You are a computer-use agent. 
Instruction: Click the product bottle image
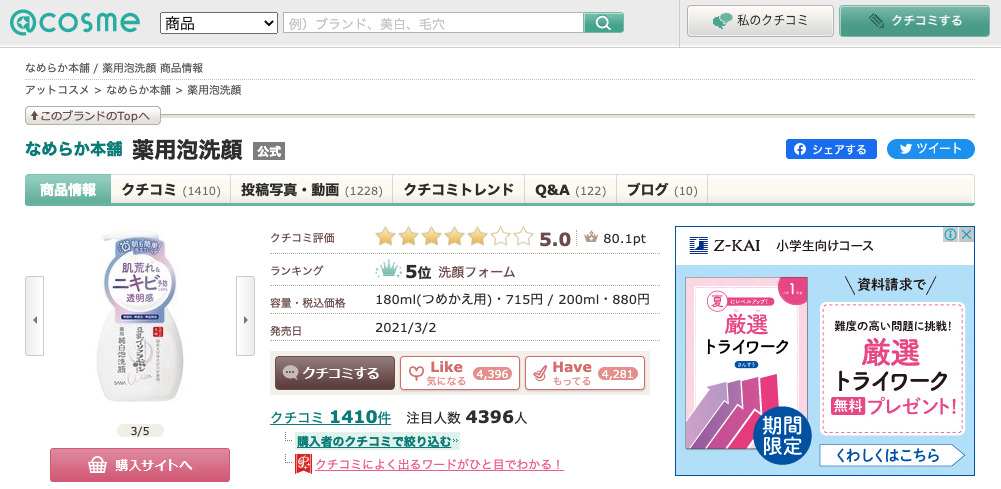coord(140,315)
